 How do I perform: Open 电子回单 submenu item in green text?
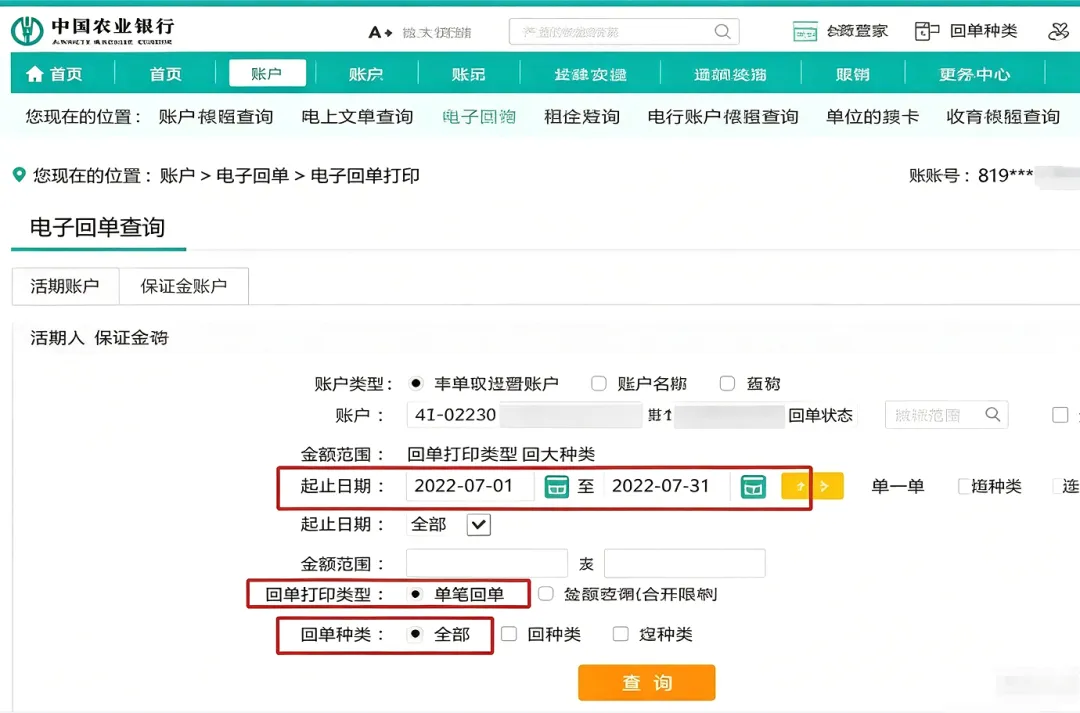coord(479,116)
